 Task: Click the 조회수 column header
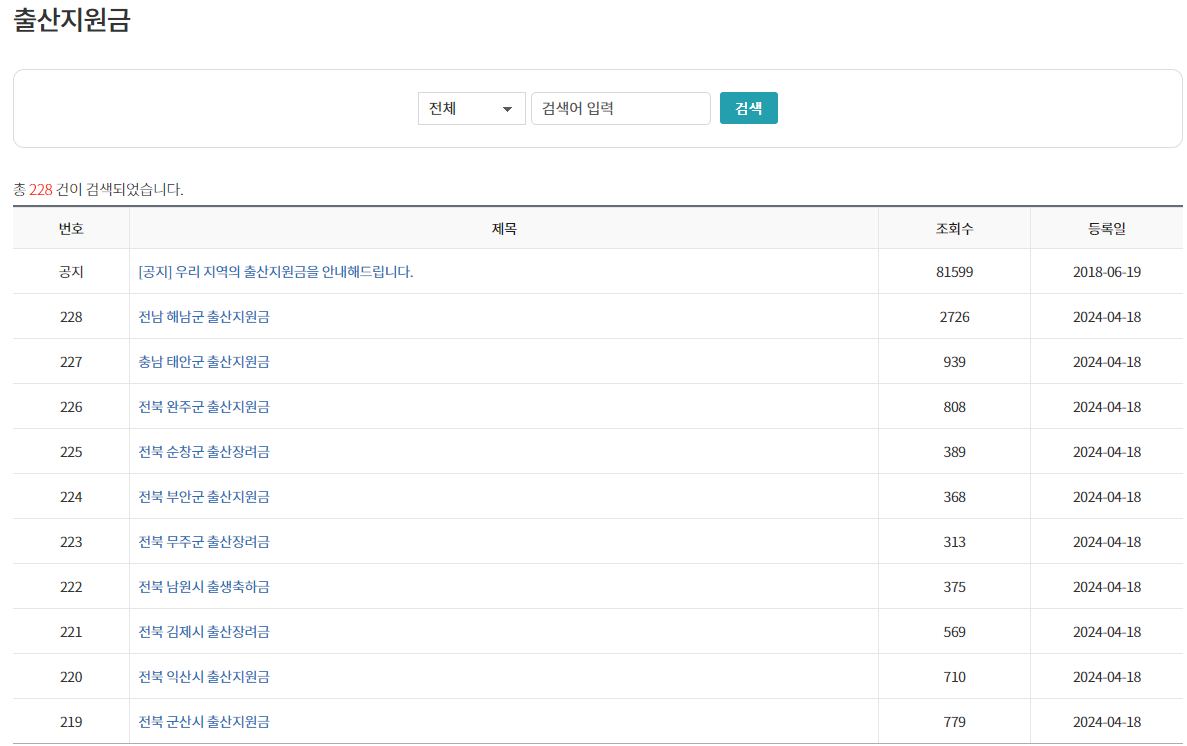955,229
